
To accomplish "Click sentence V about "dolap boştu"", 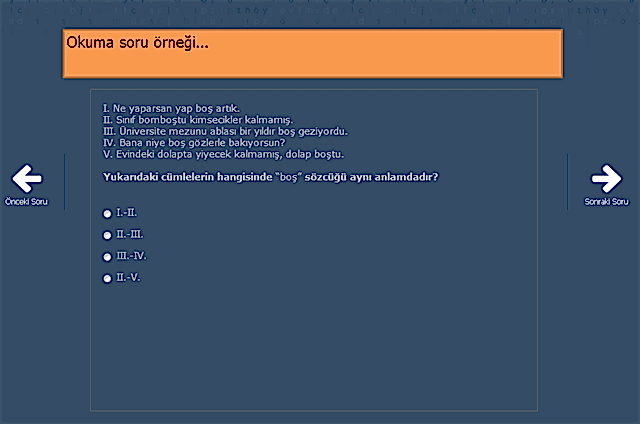I will (x=223, y=155).
